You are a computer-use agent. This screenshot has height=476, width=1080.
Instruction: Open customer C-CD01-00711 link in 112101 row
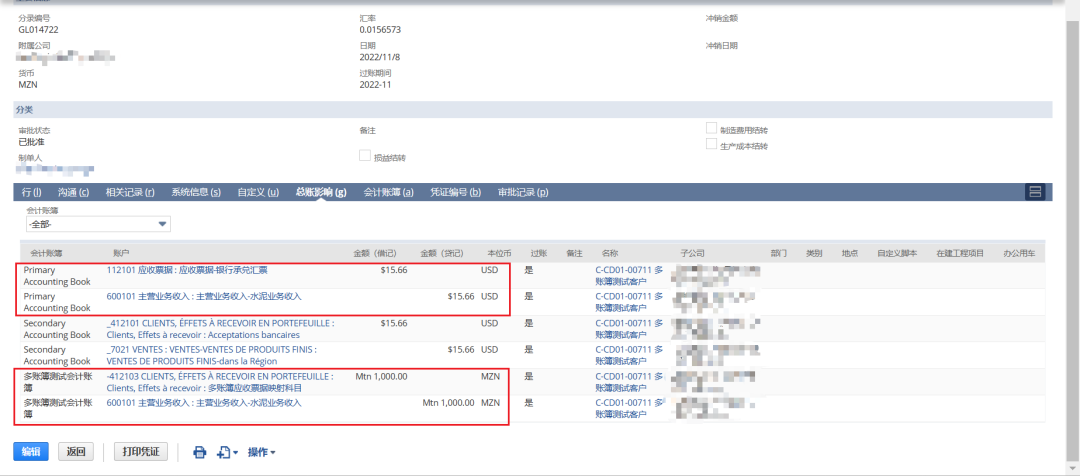(x=629, y=276)
